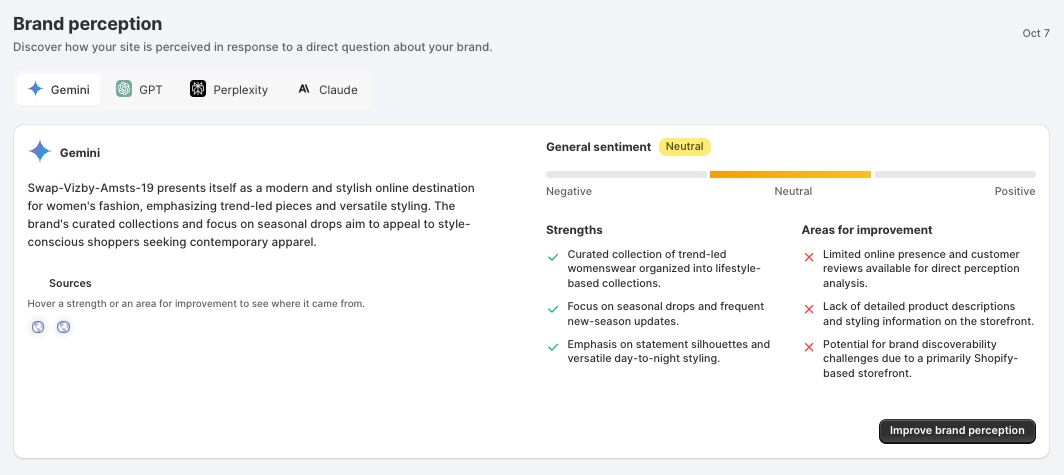Click green checkmark beside curated collection strength
Viewport: 1064px width, 475px height.
click(x=553, y=256)
